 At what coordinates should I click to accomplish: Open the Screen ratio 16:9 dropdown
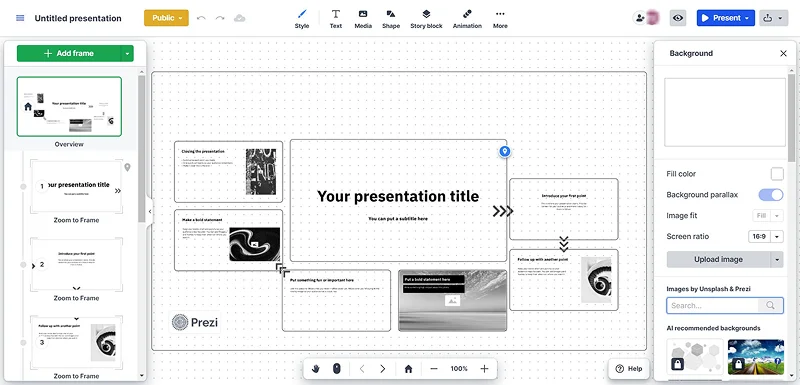(x=765, y=237)
